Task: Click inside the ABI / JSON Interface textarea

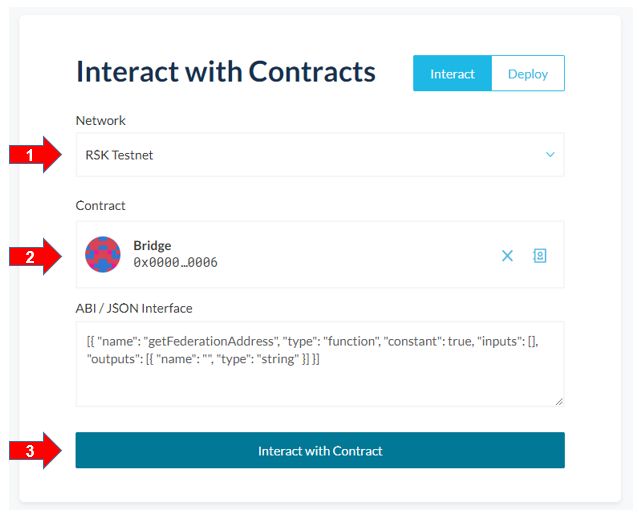Action: click(320, 380)
